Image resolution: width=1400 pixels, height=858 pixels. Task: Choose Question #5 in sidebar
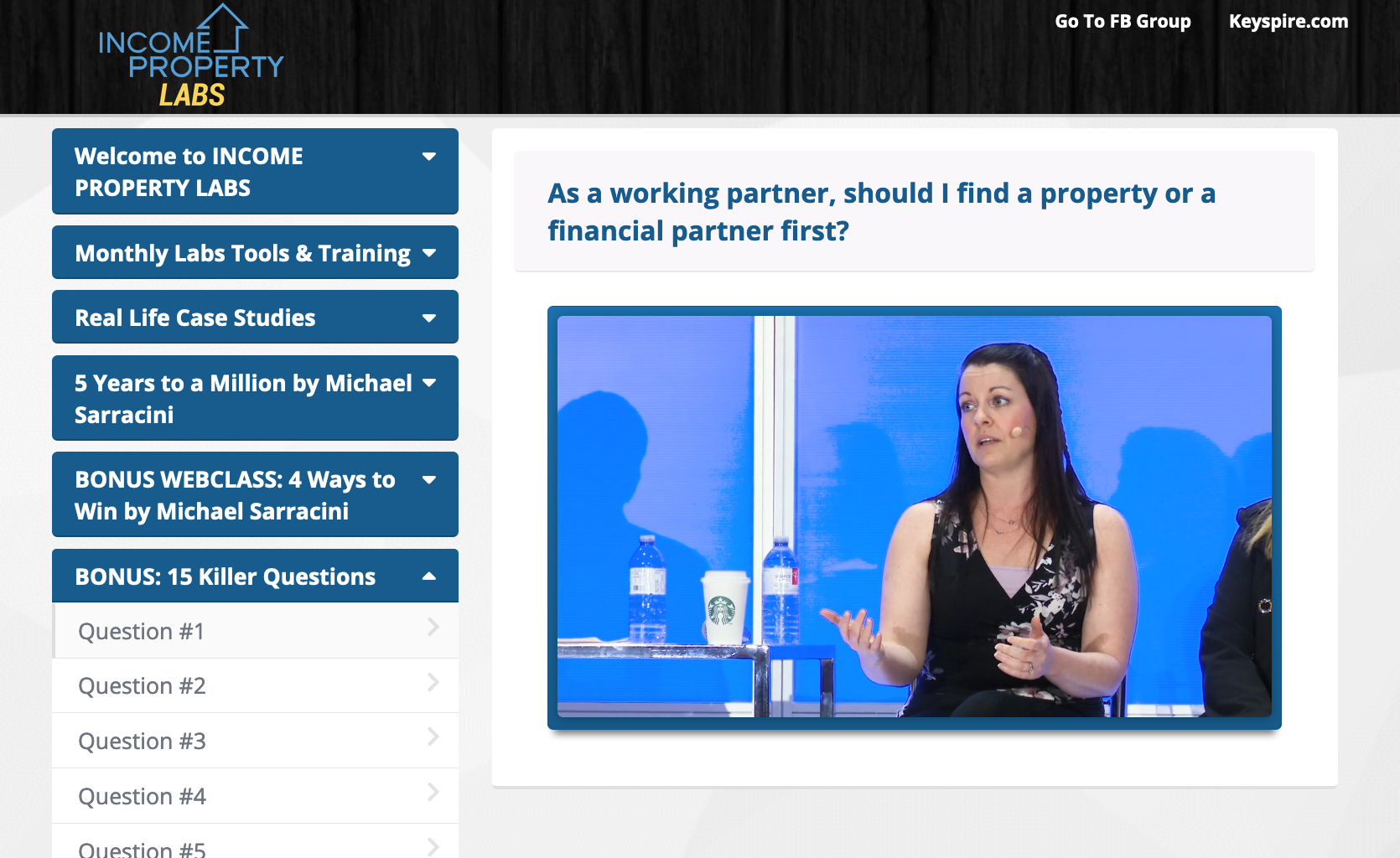coord(142,848)
